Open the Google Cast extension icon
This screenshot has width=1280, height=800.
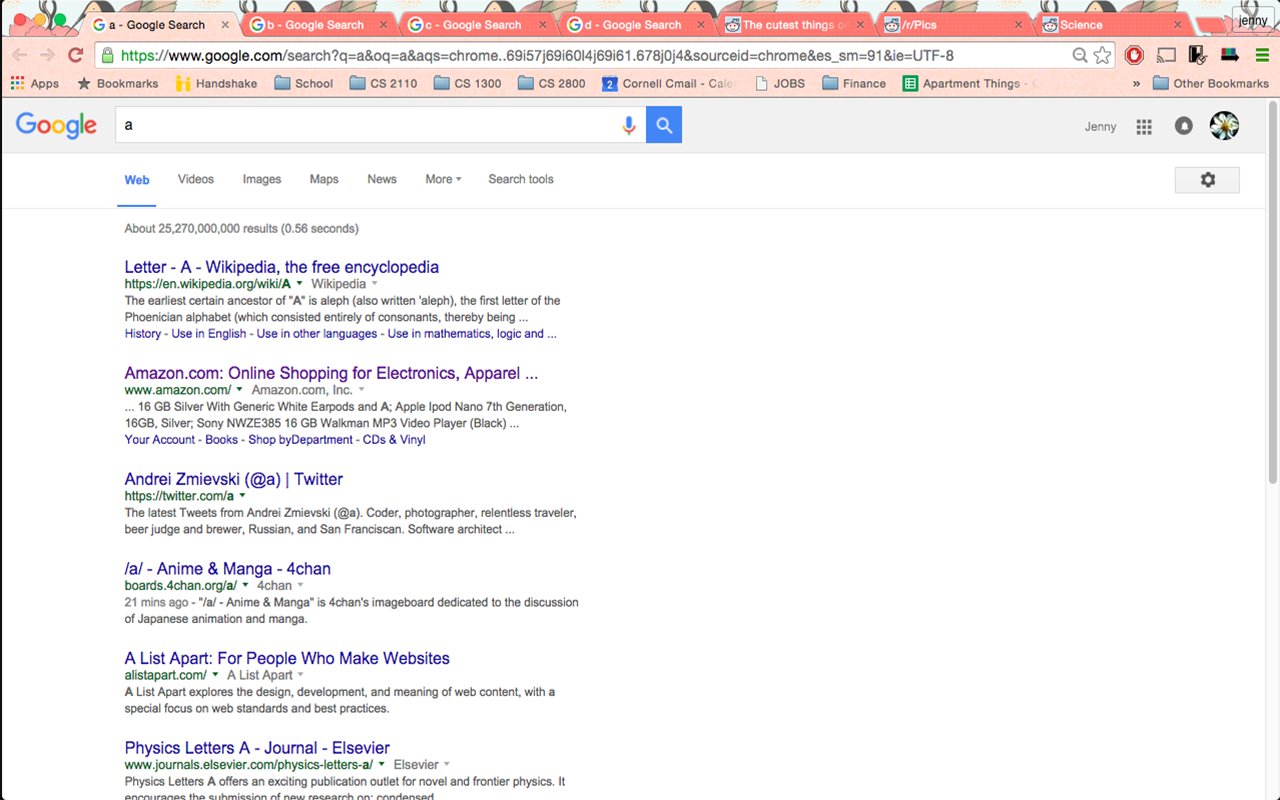click(1166, 56)
